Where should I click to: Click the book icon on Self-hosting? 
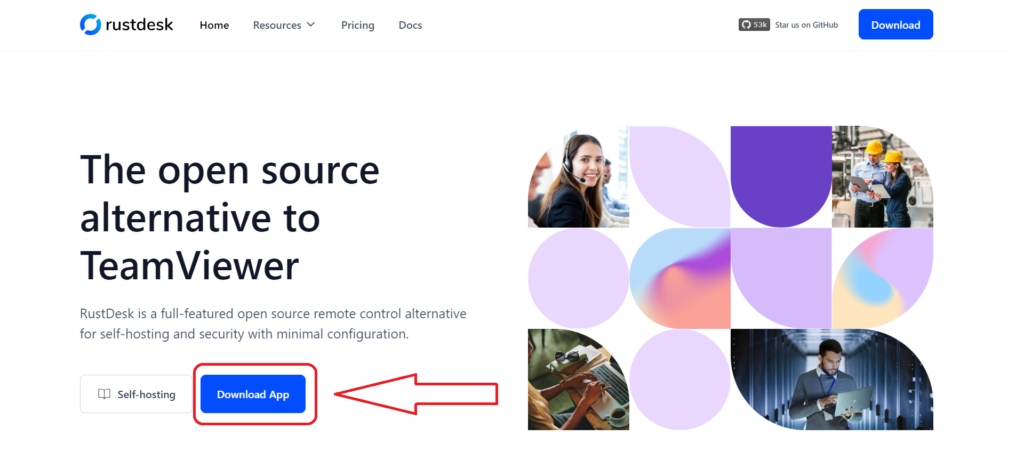(x=104, y=394)
